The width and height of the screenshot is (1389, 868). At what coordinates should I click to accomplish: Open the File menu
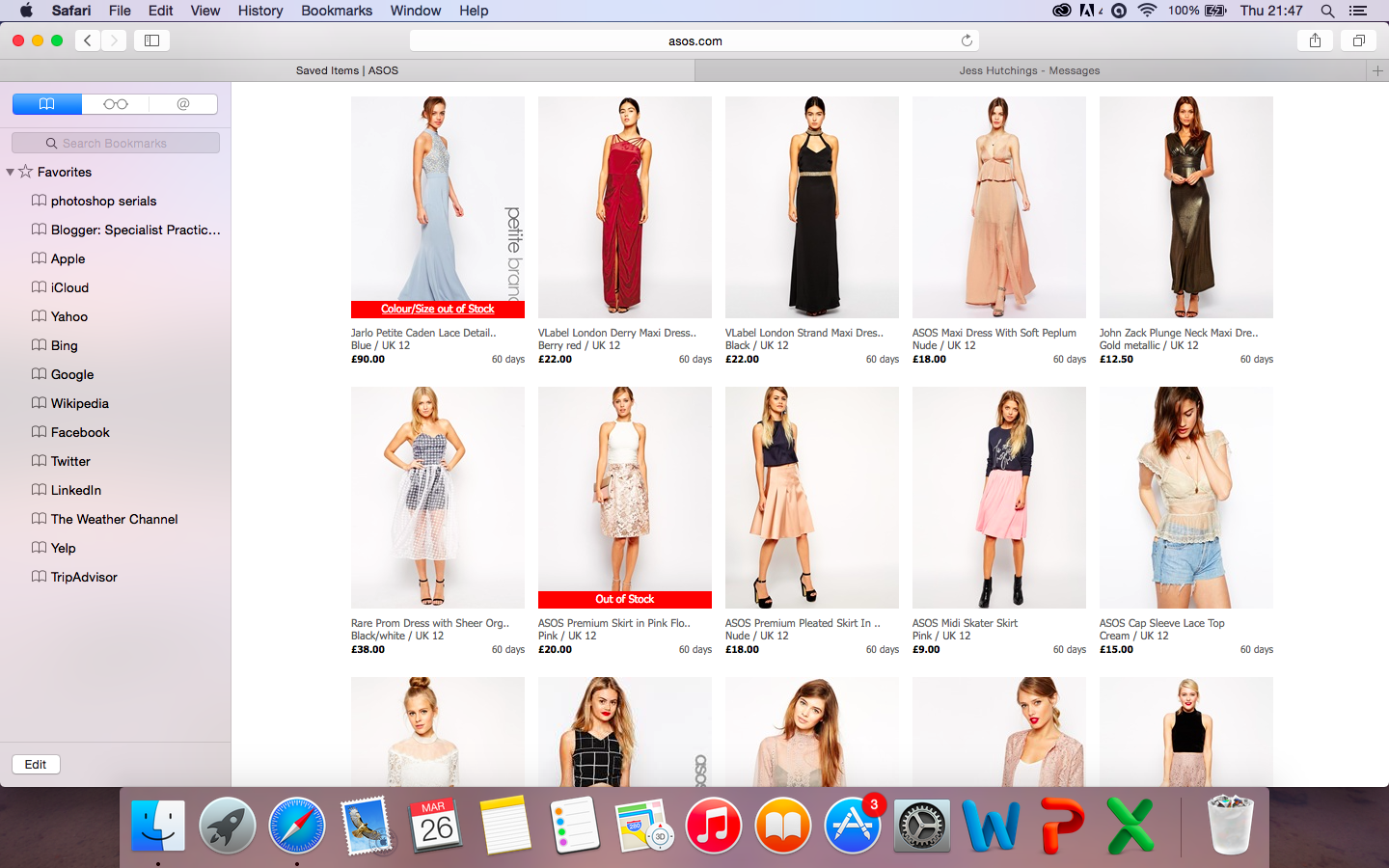[120, 11]
